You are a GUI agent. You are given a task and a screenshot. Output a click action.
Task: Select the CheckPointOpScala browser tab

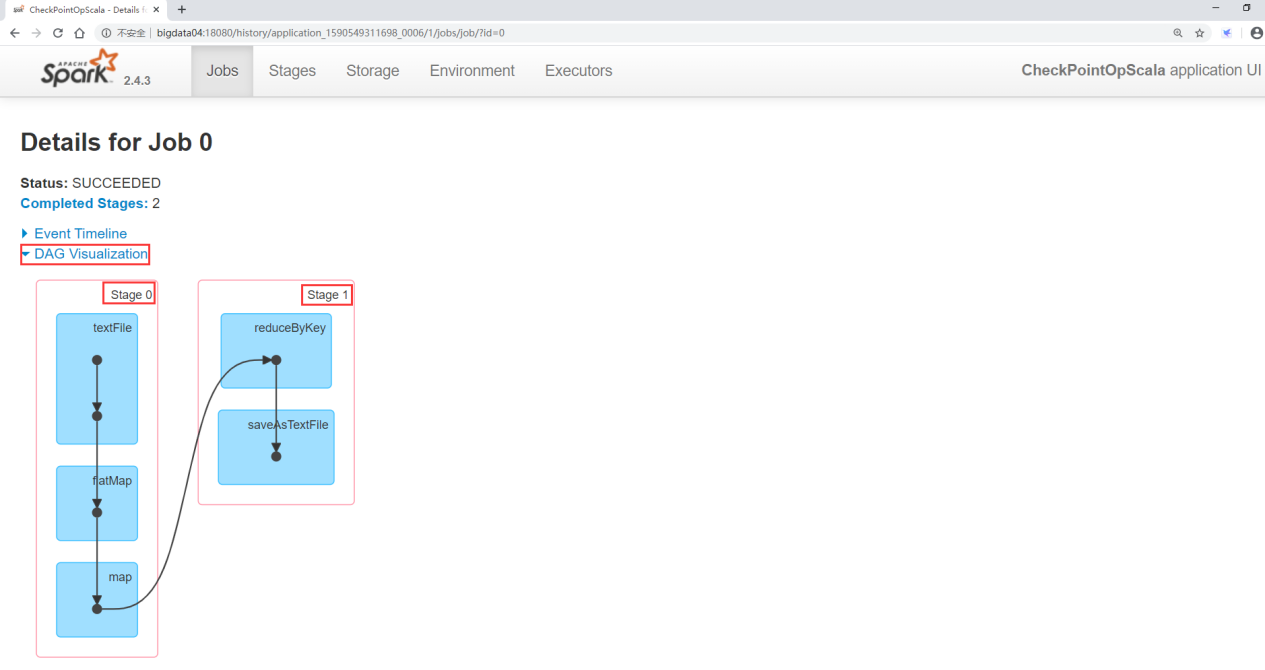(x=84, y=9)
